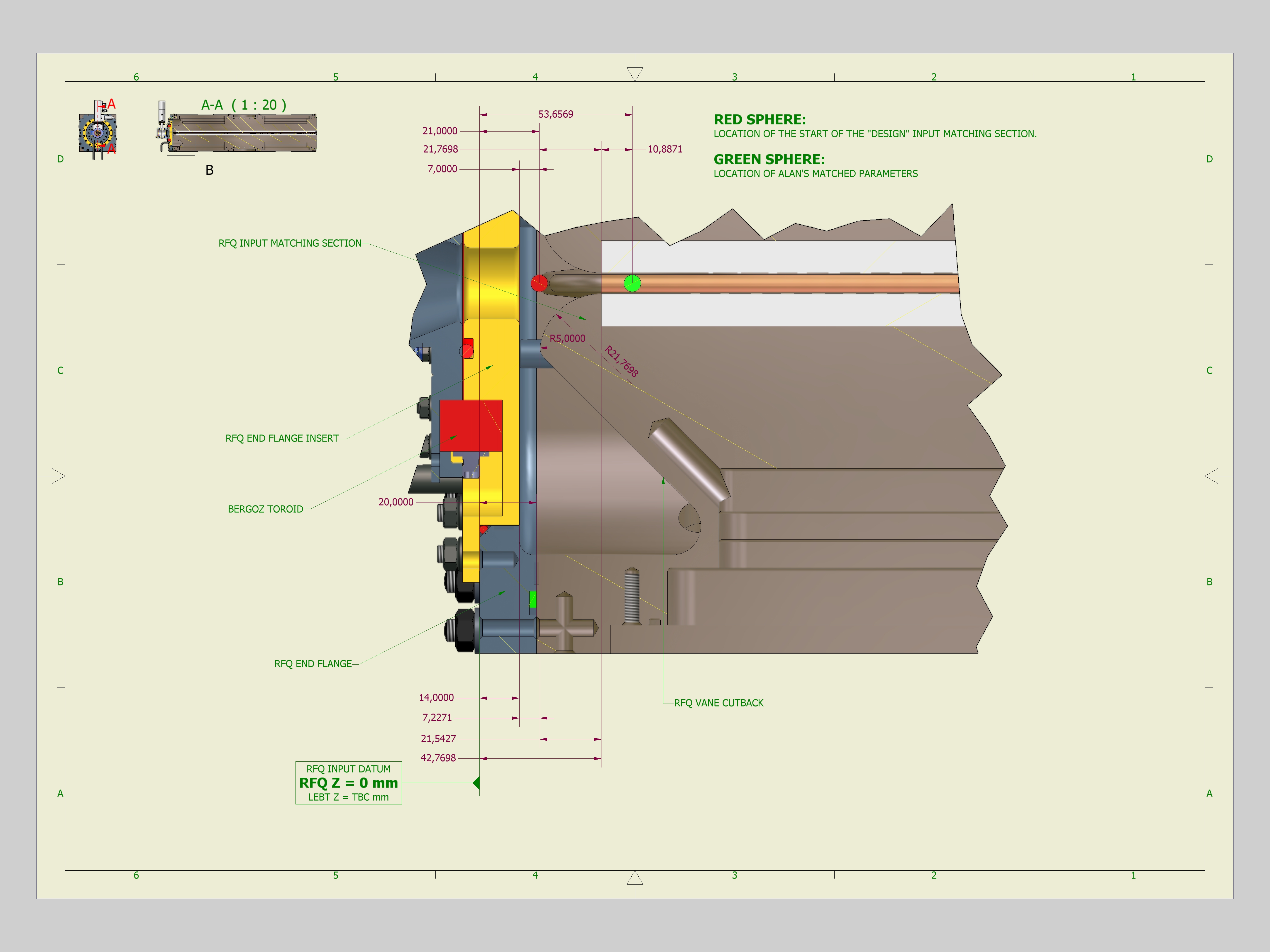
Task: Select the 7,0000 dimension
Action: pyautogui.click(x=442, y=169)
